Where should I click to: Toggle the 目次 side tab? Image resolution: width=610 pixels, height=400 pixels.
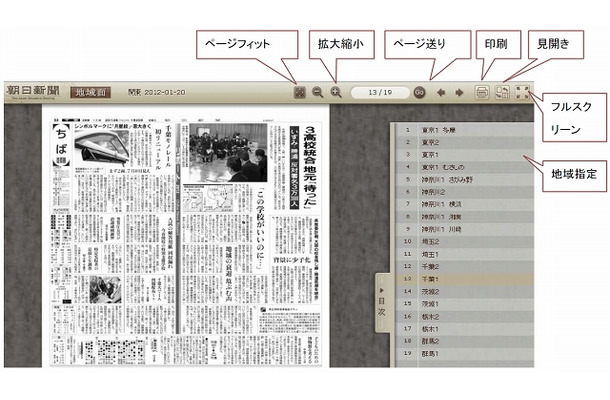[x=382, y=302]
